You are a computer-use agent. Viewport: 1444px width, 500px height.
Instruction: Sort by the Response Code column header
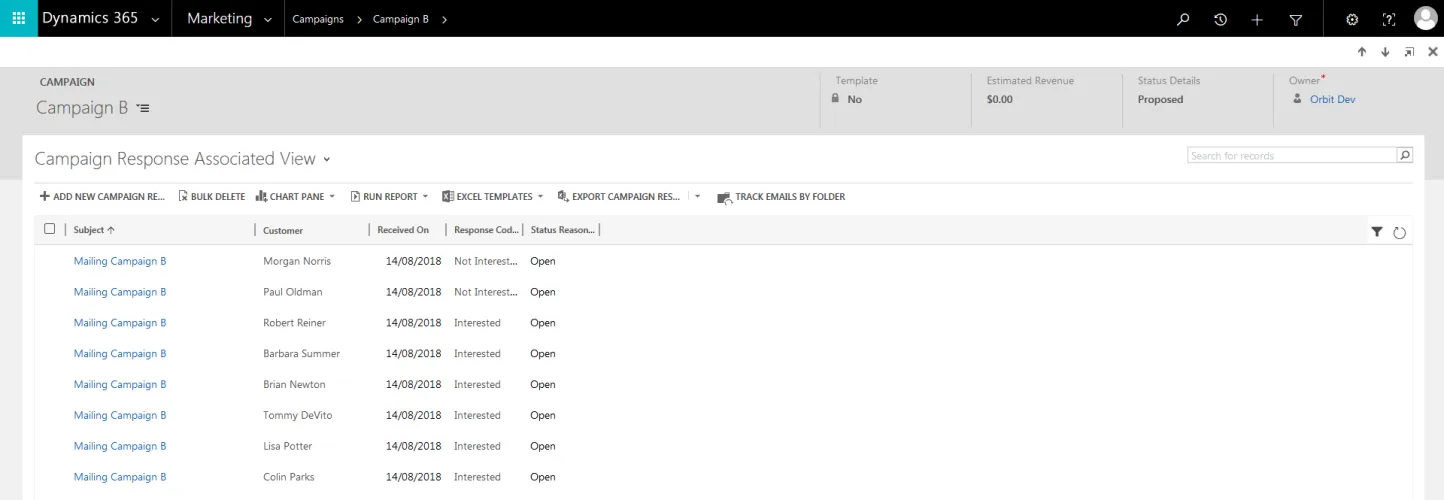[x=487, y=230]
